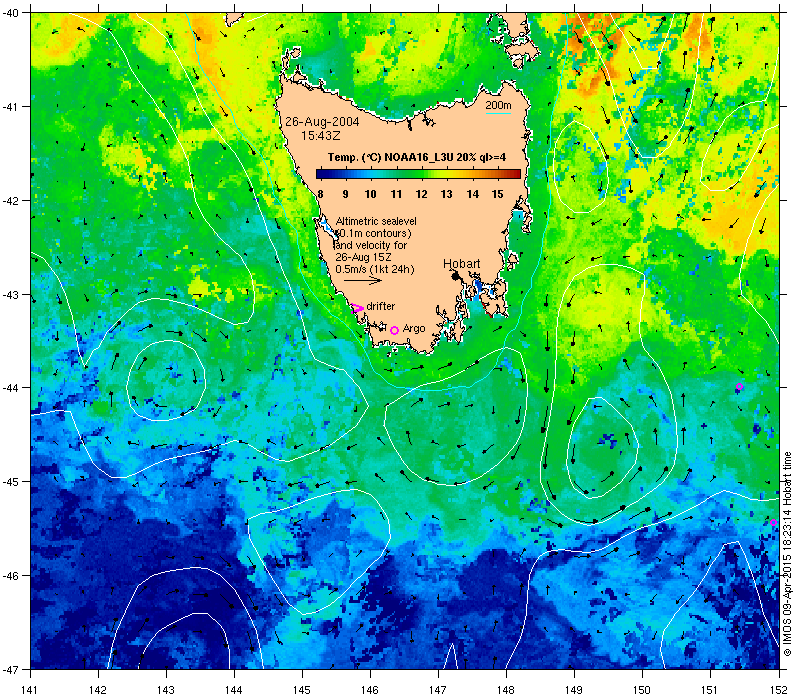Click the '200m' isobath legend label
This screenshot has height=700, width=800.
point(498,105)
